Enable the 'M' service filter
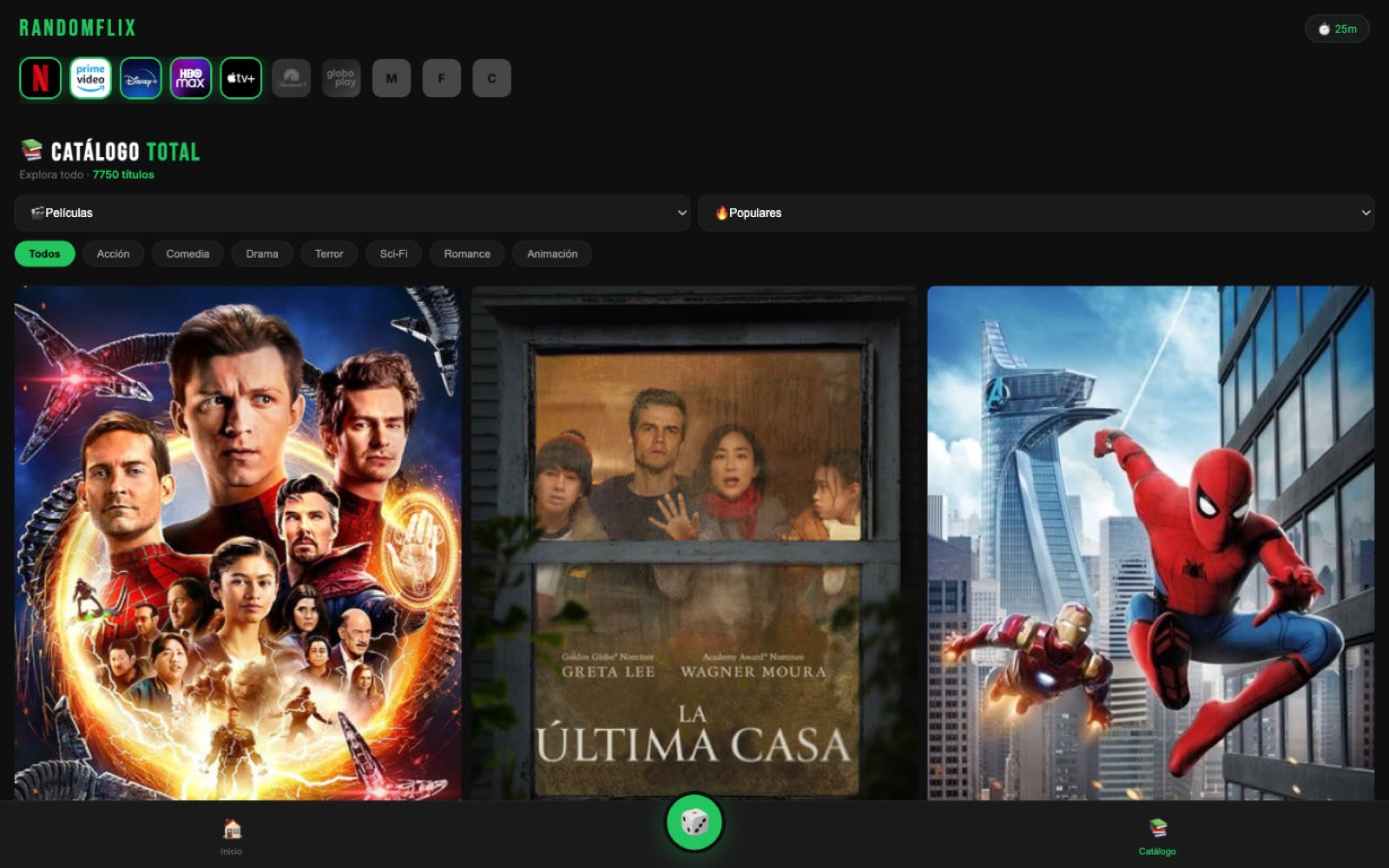This screenshot has height=868, width=1389. click(x=392, y=78)
